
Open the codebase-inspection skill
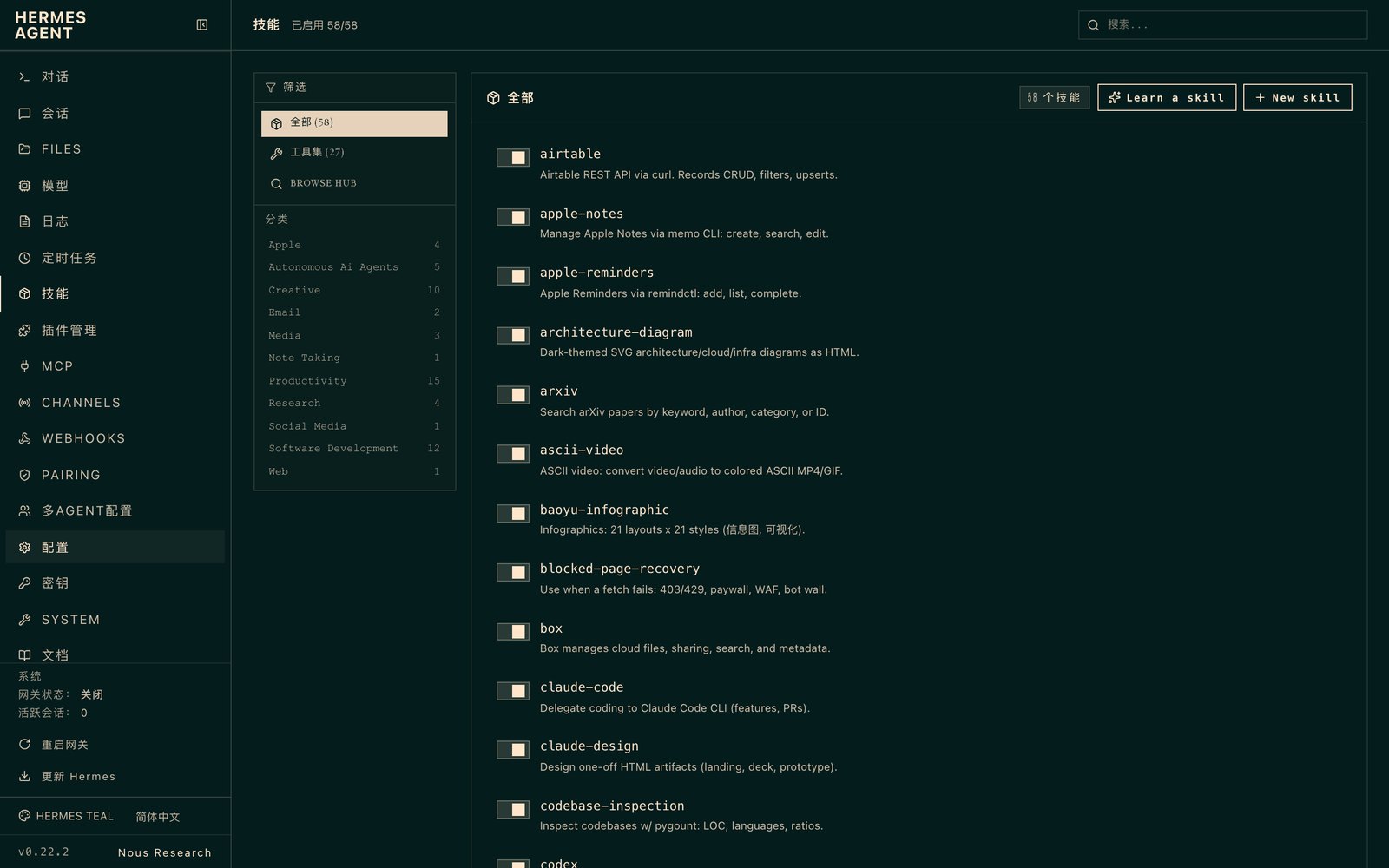612,806
